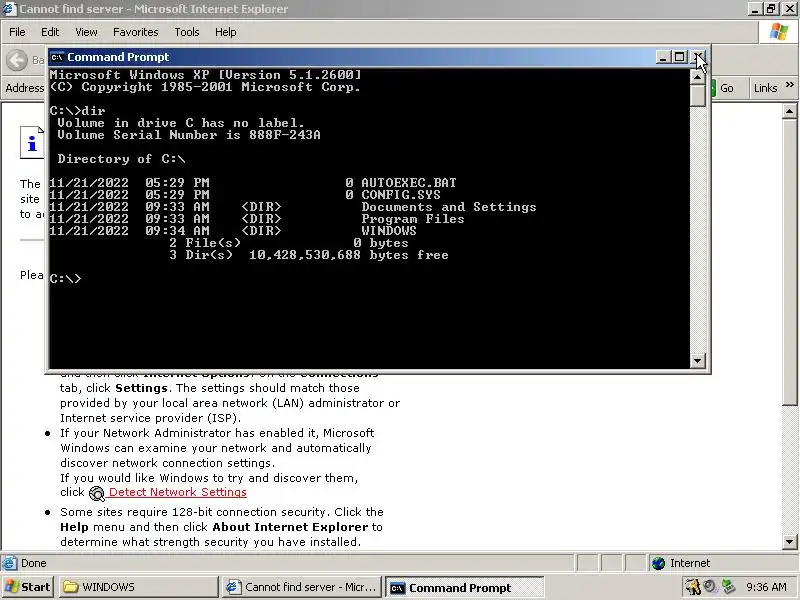Click the Links toolbar label
The image size is (800, 600).
point(765,88)
